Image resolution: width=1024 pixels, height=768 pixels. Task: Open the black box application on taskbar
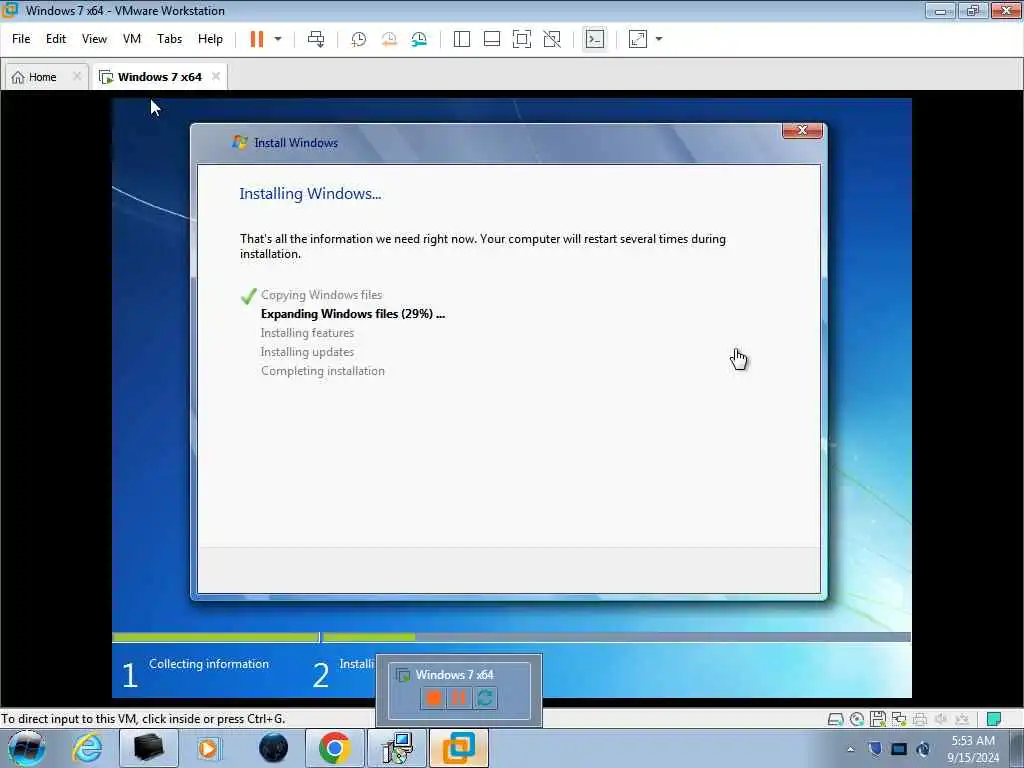point(148,748)
